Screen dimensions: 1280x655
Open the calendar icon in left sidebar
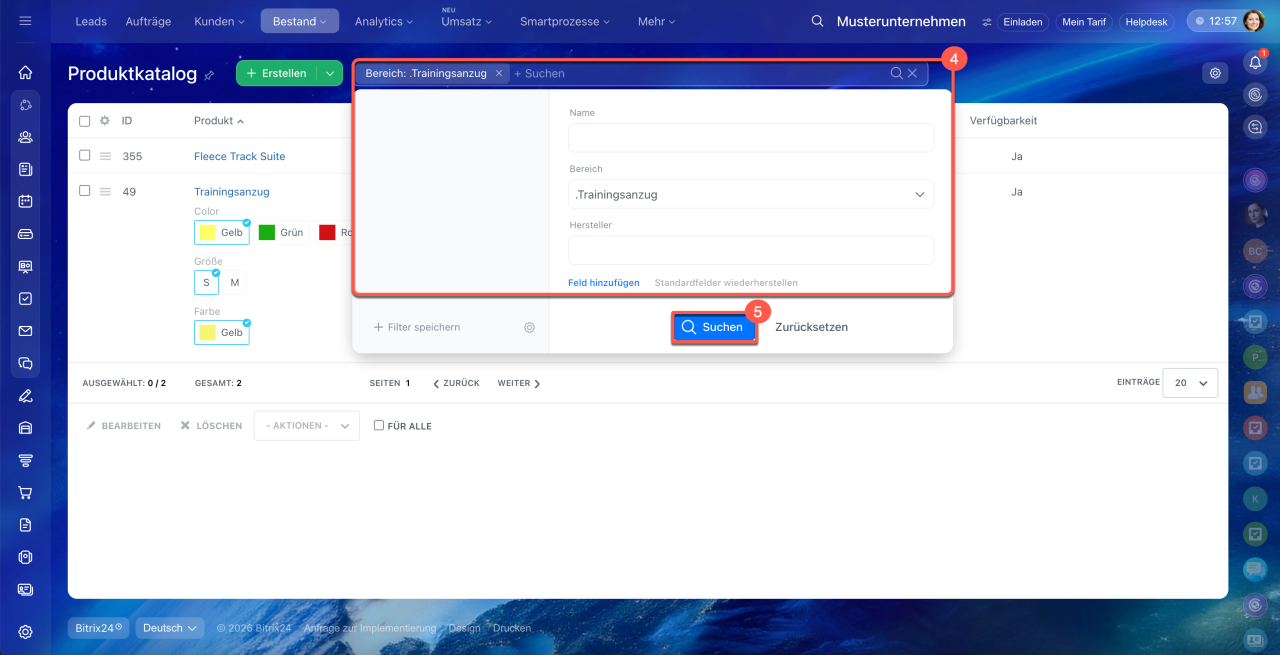pos(26,201)
